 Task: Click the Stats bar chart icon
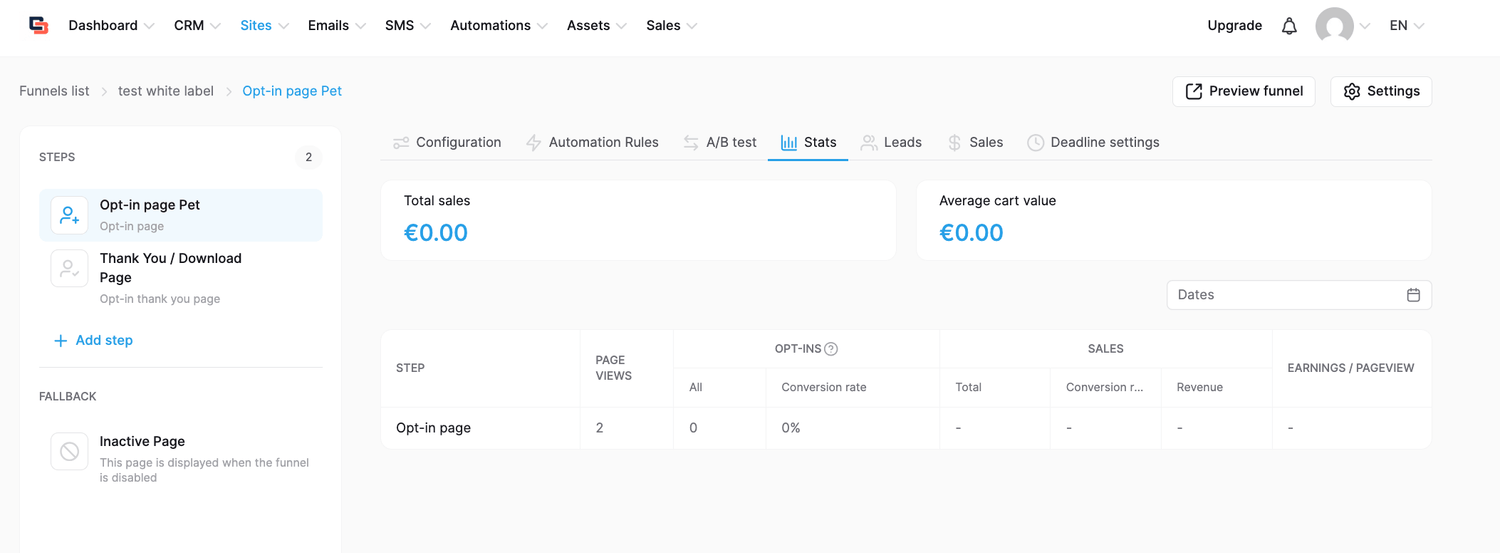[x=789, y=143]
